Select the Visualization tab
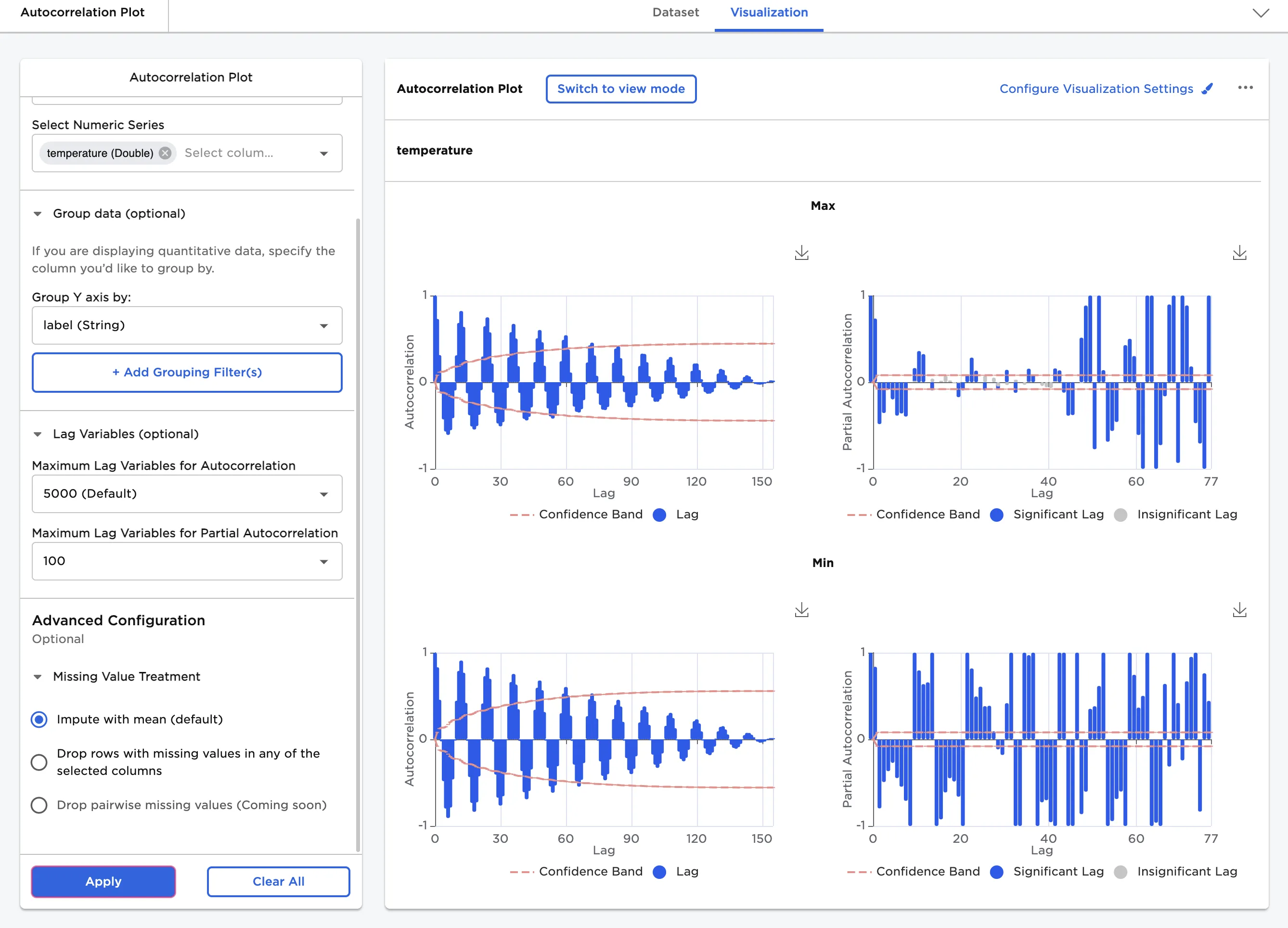1288x928 pixels. 768,13
